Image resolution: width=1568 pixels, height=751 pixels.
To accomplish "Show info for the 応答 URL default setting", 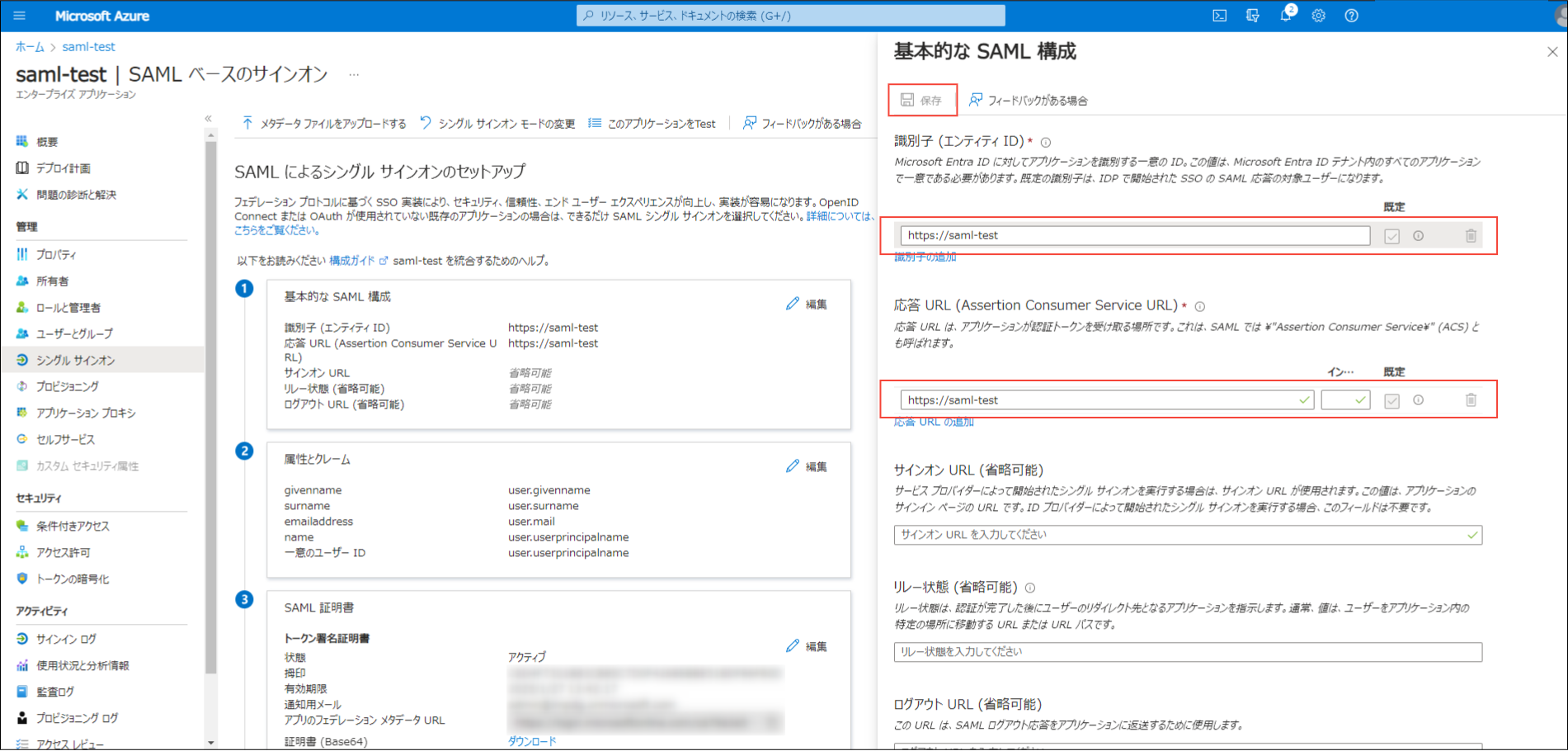I will (x=1418, y=400).
